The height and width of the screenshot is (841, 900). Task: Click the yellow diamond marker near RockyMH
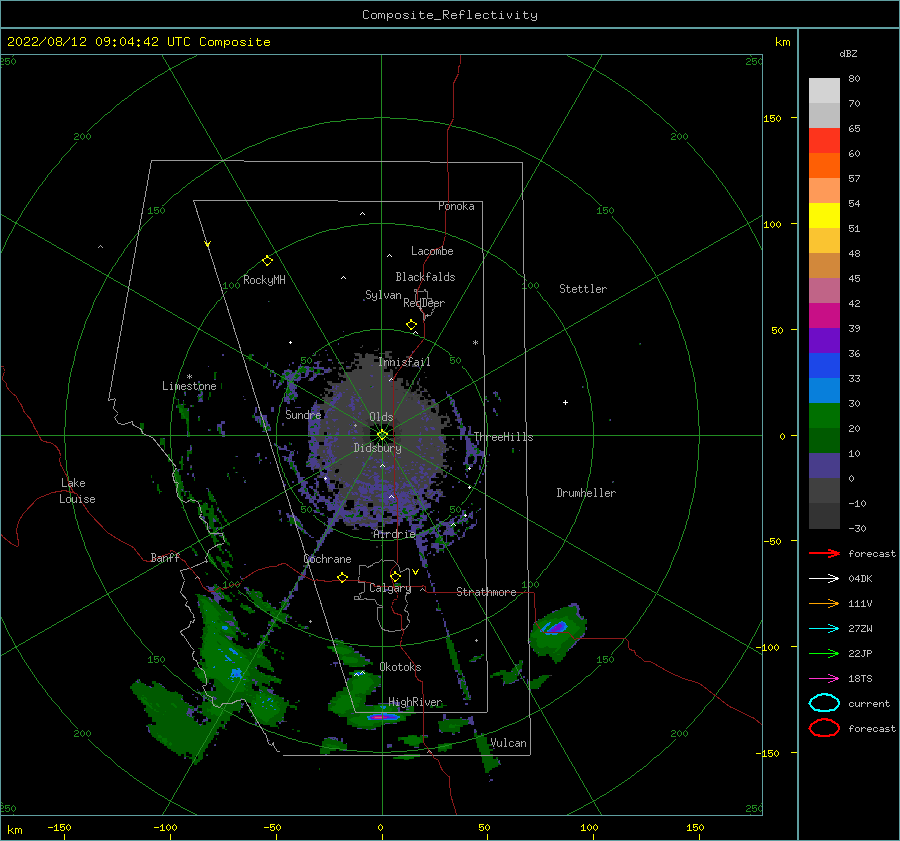[267, 261]
